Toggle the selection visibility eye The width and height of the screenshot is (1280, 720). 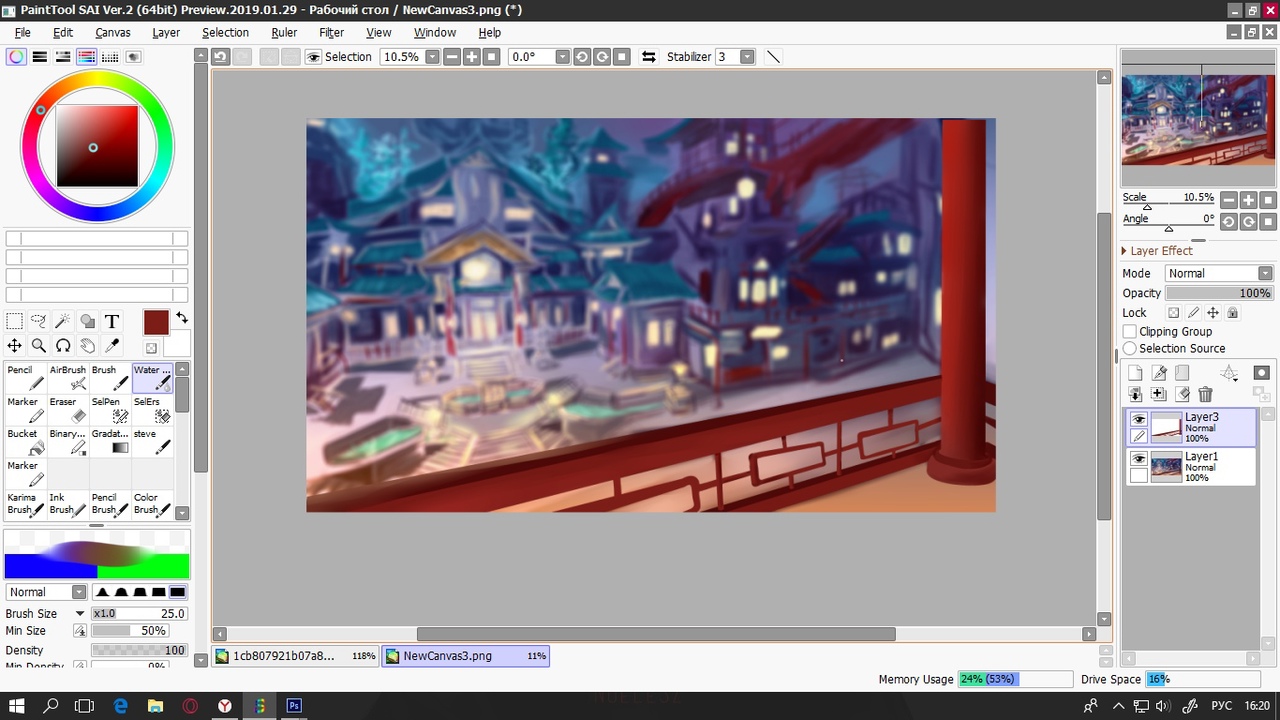coord(314,57)
